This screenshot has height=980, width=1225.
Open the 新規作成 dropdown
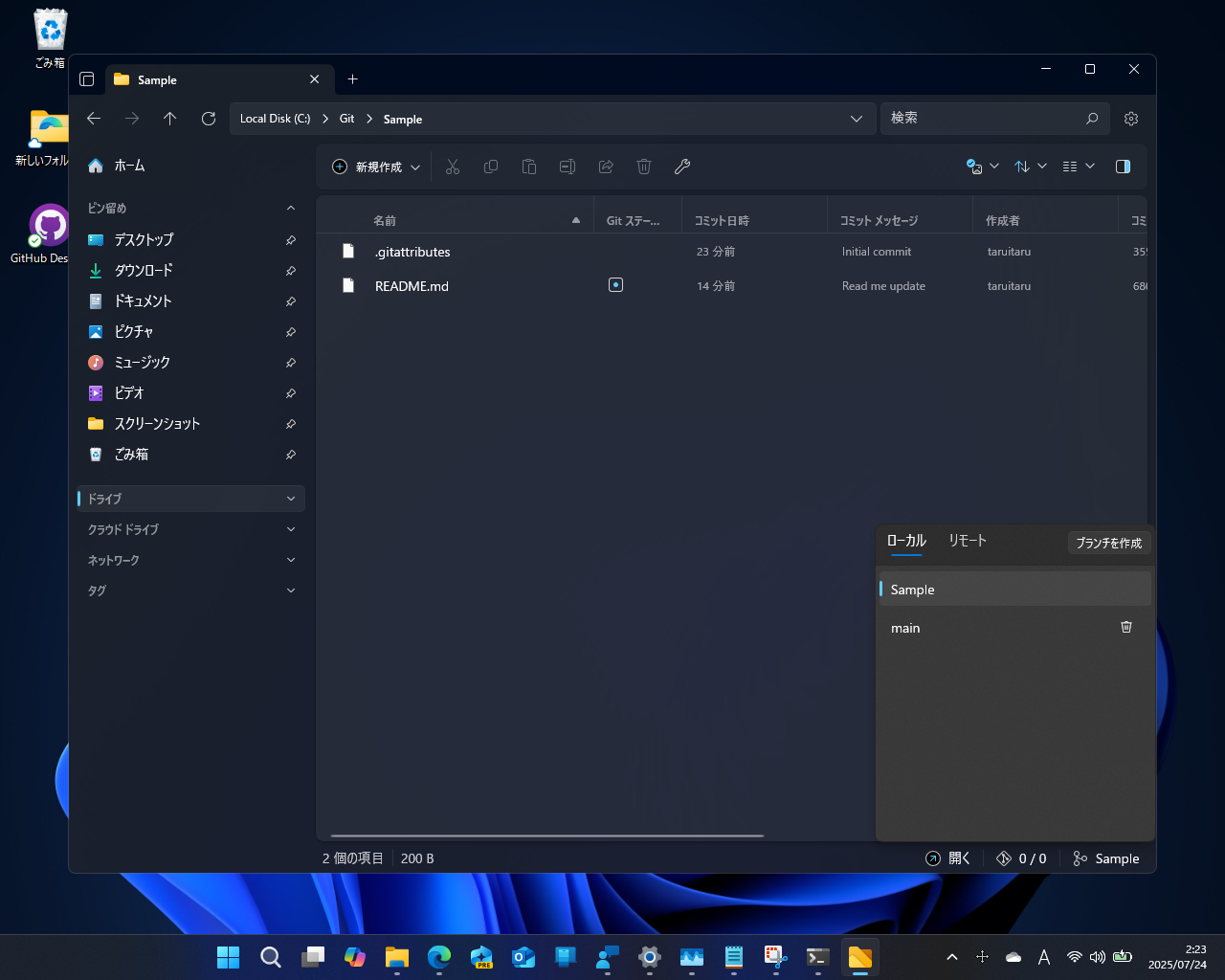(375, 166)
